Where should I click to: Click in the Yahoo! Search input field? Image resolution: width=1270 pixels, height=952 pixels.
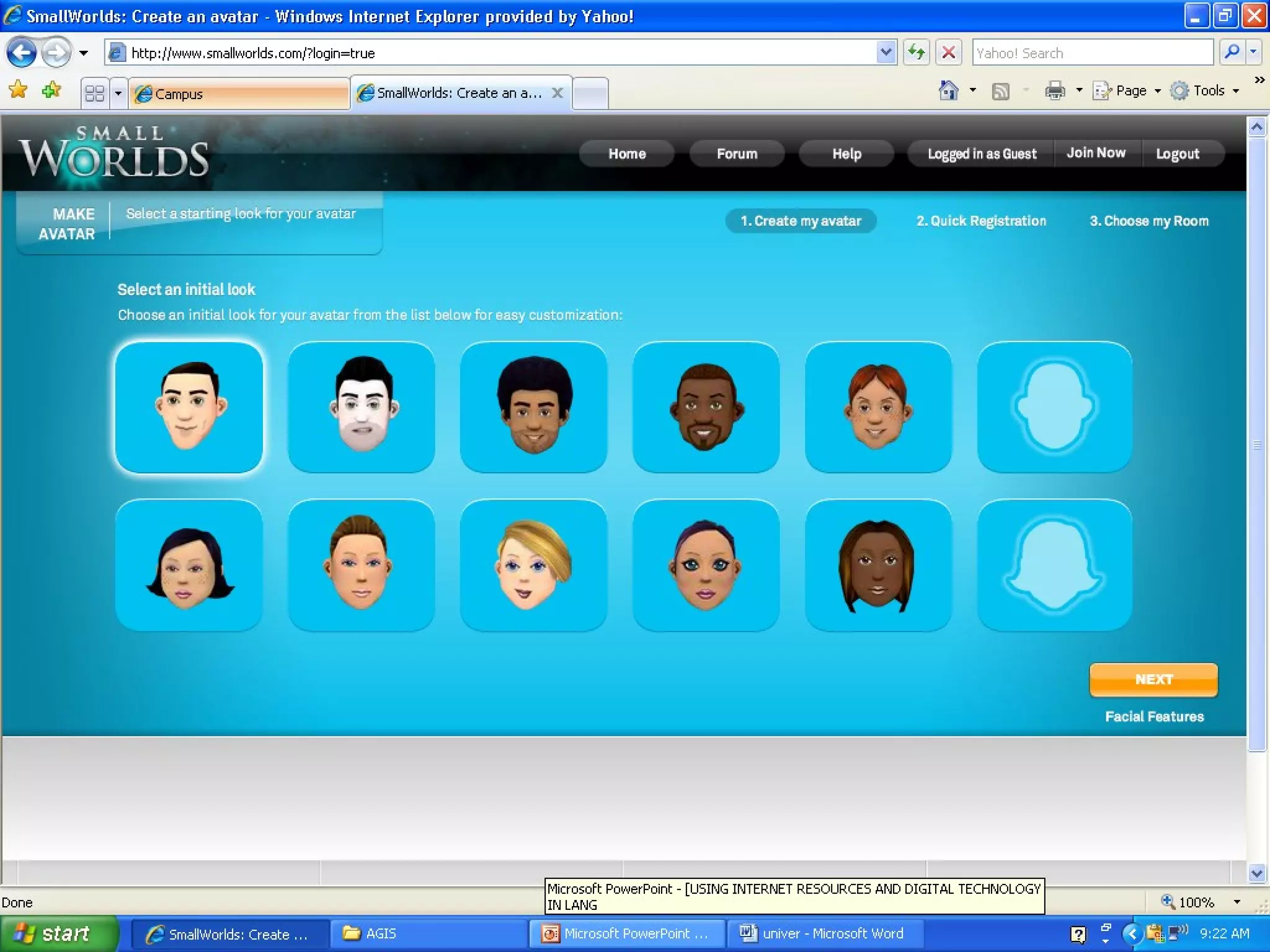1091,53
